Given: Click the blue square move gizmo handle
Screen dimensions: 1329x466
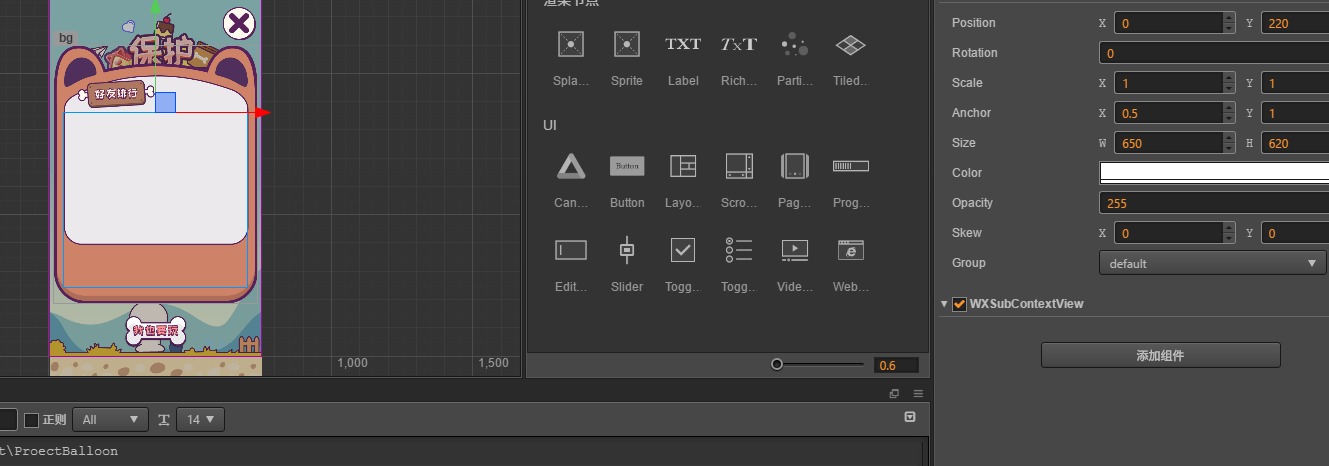Looking at the screenshot, I should click(166, 102).
